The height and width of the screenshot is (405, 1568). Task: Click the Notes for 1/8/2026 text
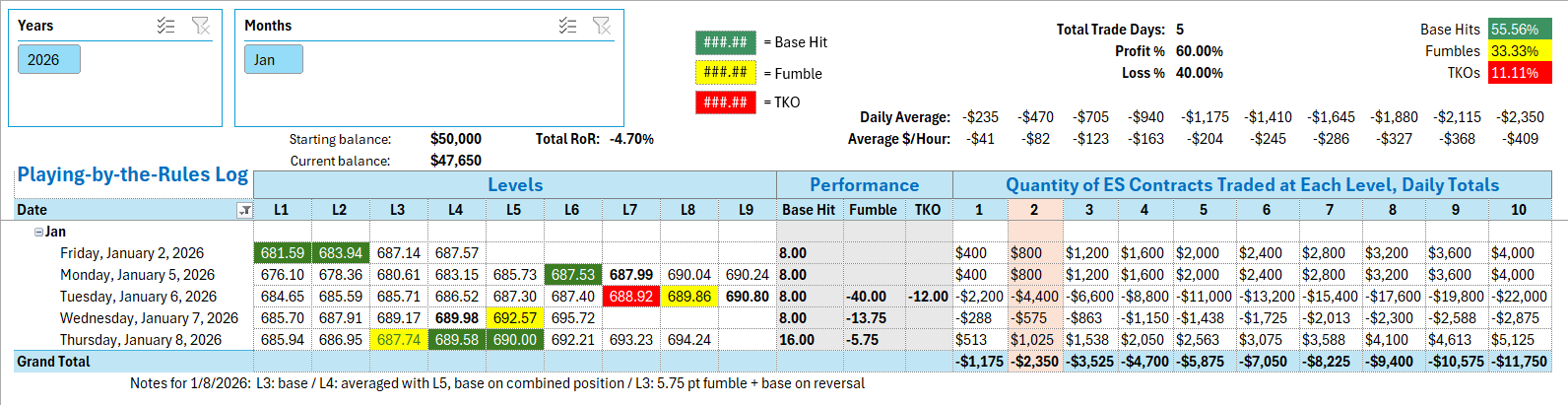pyautogui.click(x=496, y=383)
